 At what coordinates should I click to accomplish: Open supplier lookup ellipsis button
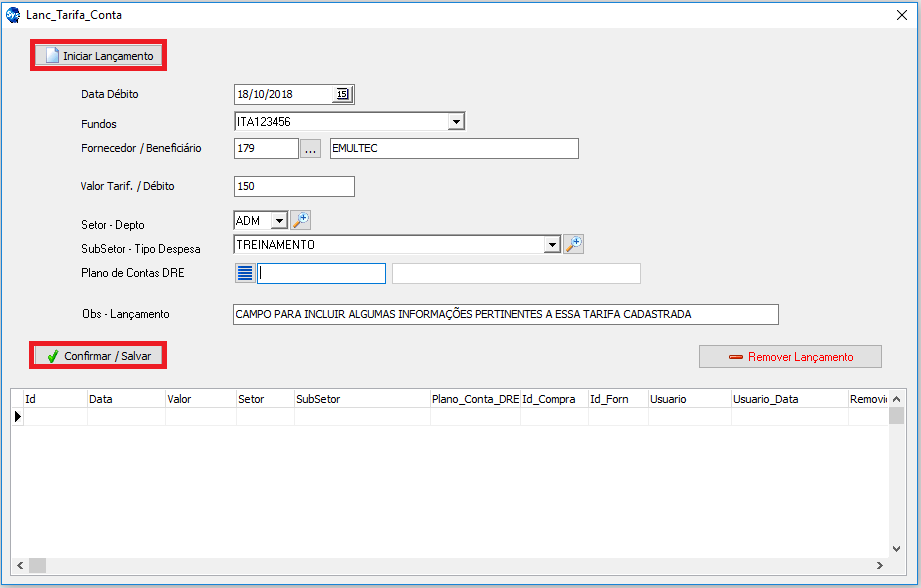[x=310, y=149]
